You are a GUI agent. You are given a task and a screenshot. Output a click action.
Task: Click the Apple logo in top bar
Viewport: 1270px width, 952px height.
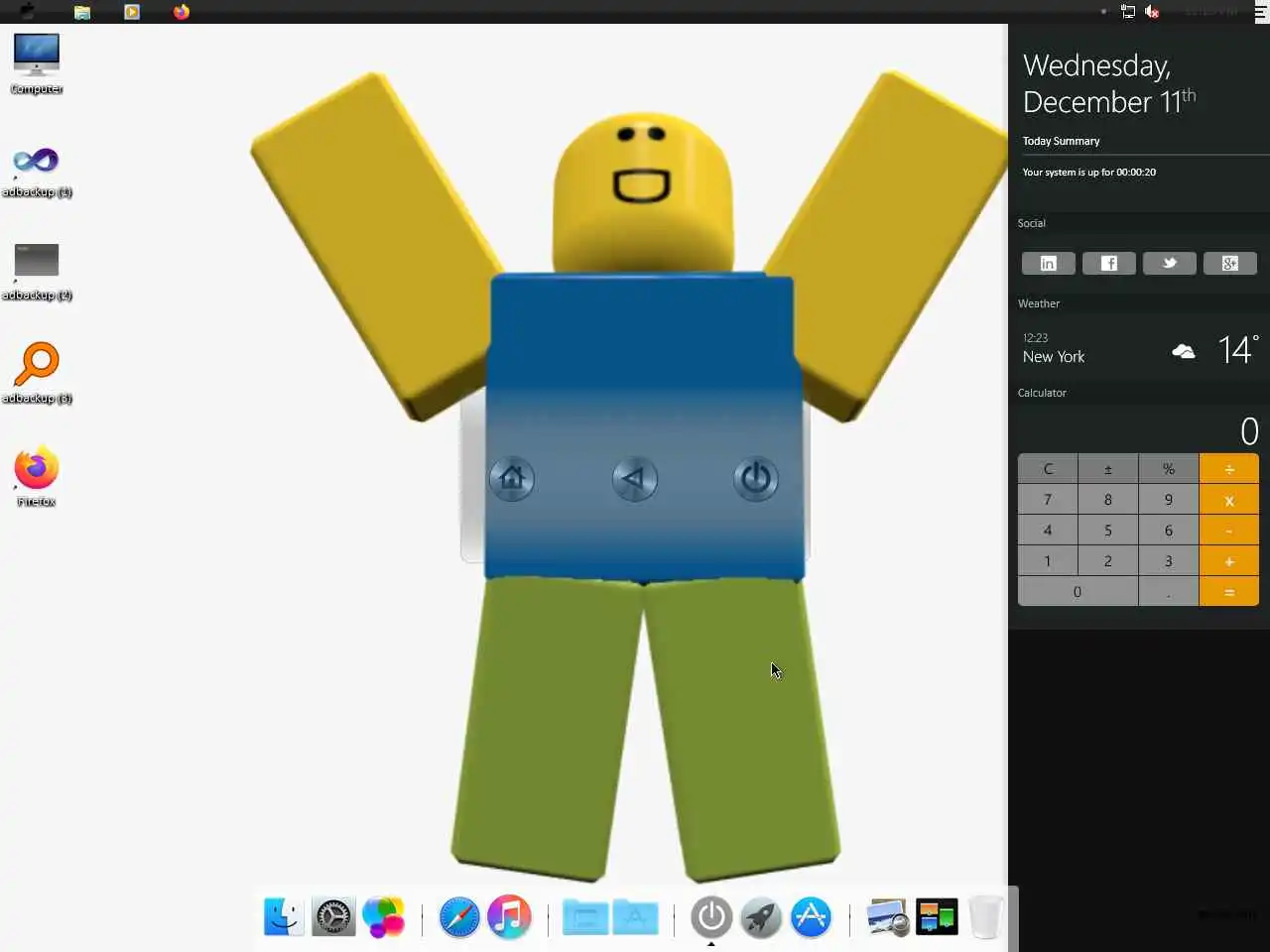(x=27, y=12)
